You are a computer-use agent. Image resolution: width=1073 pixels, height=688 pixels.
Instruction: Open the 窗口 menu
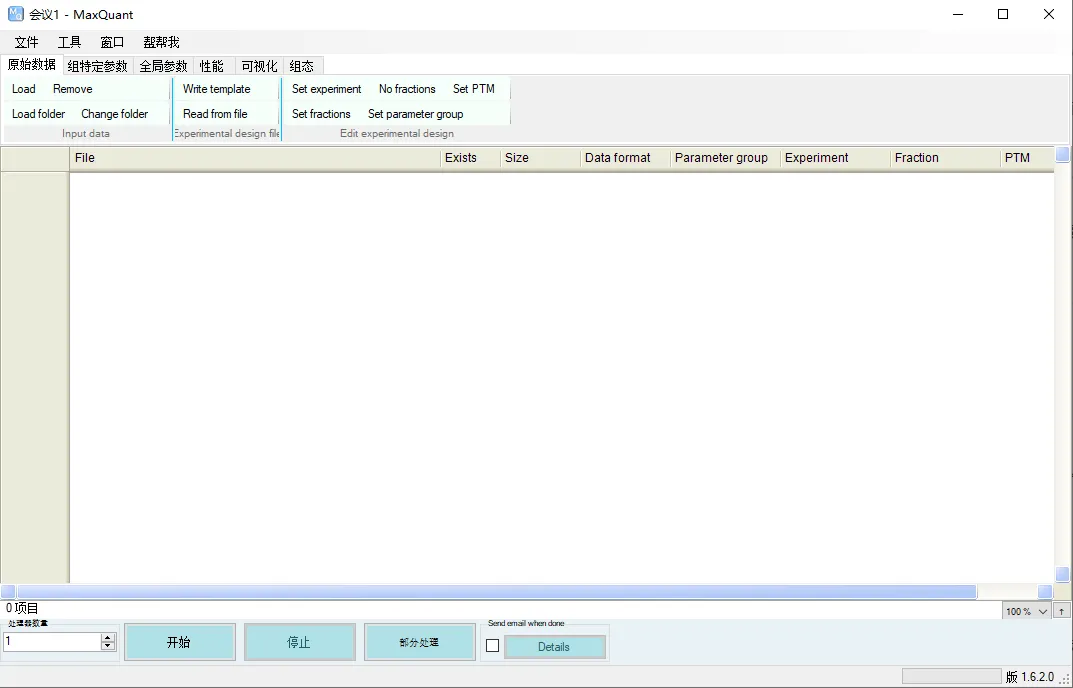(112, 42)
